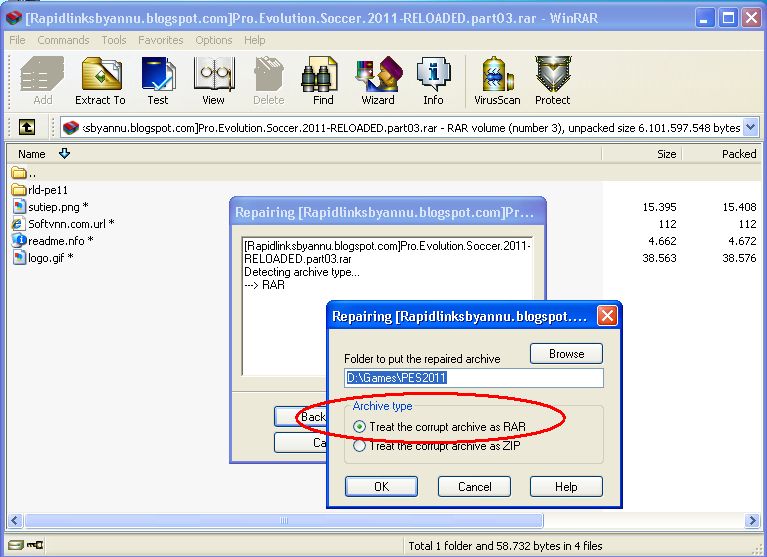The width and height of the screenshot is (767, 557).
Task: Go up one folder level arrow
Action: tap(27, 128)
